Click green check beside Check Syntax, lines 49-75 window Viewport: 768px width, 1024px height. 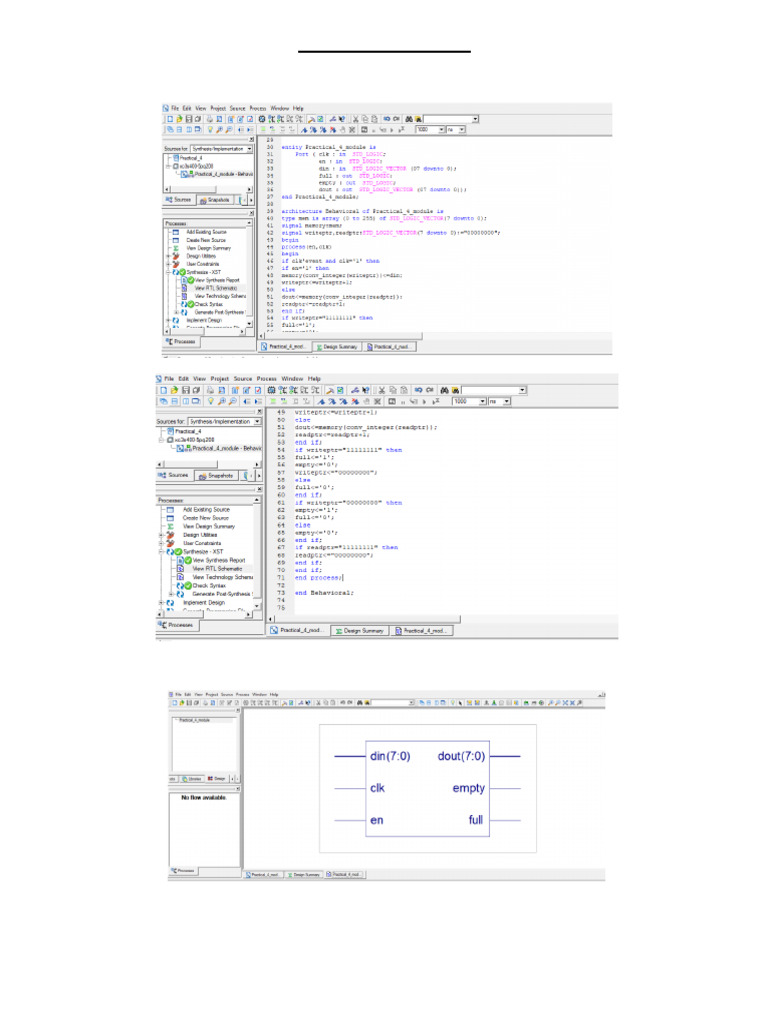click(188, 585)
